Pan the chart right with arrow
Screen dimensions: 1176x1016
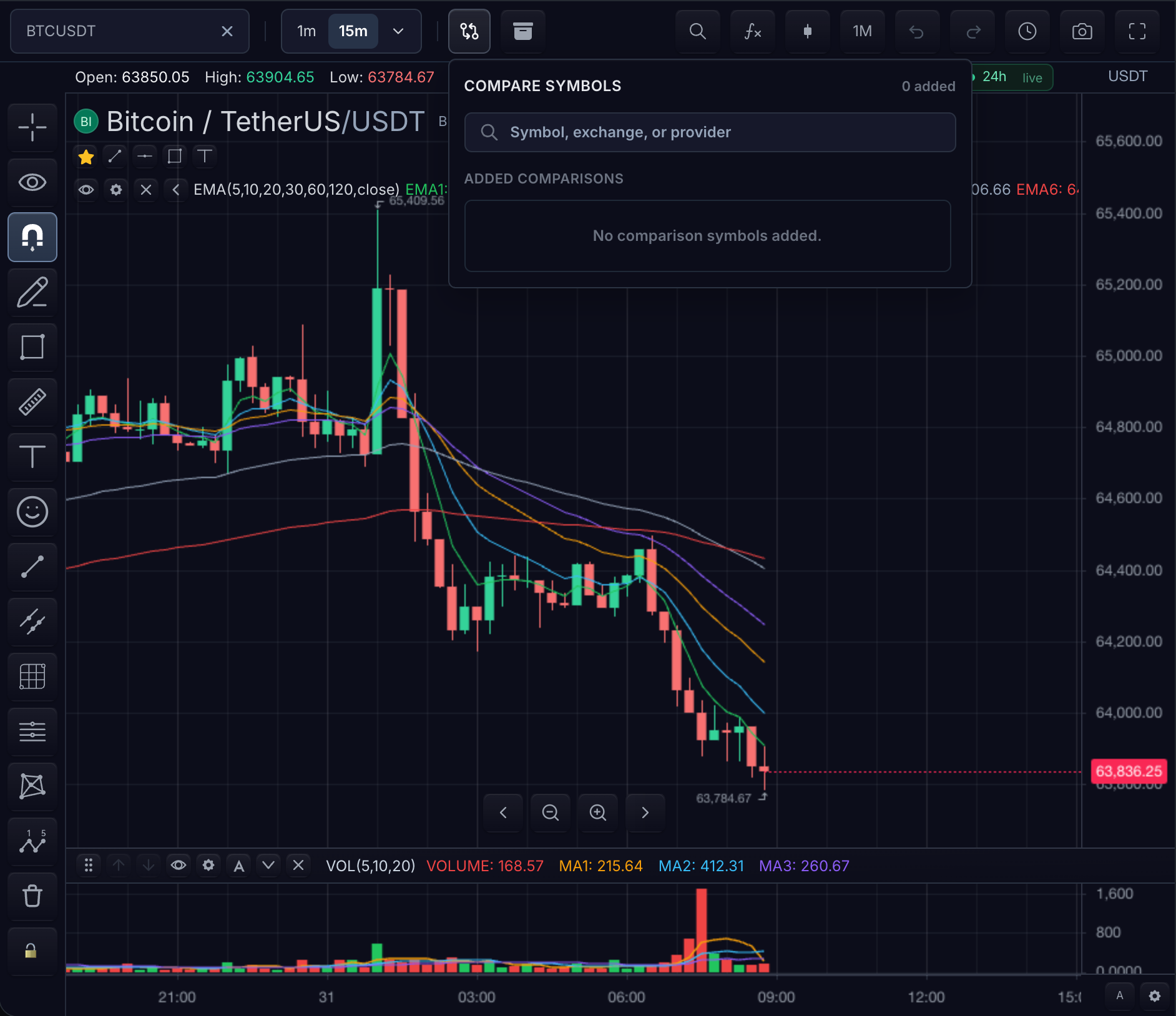645,813
